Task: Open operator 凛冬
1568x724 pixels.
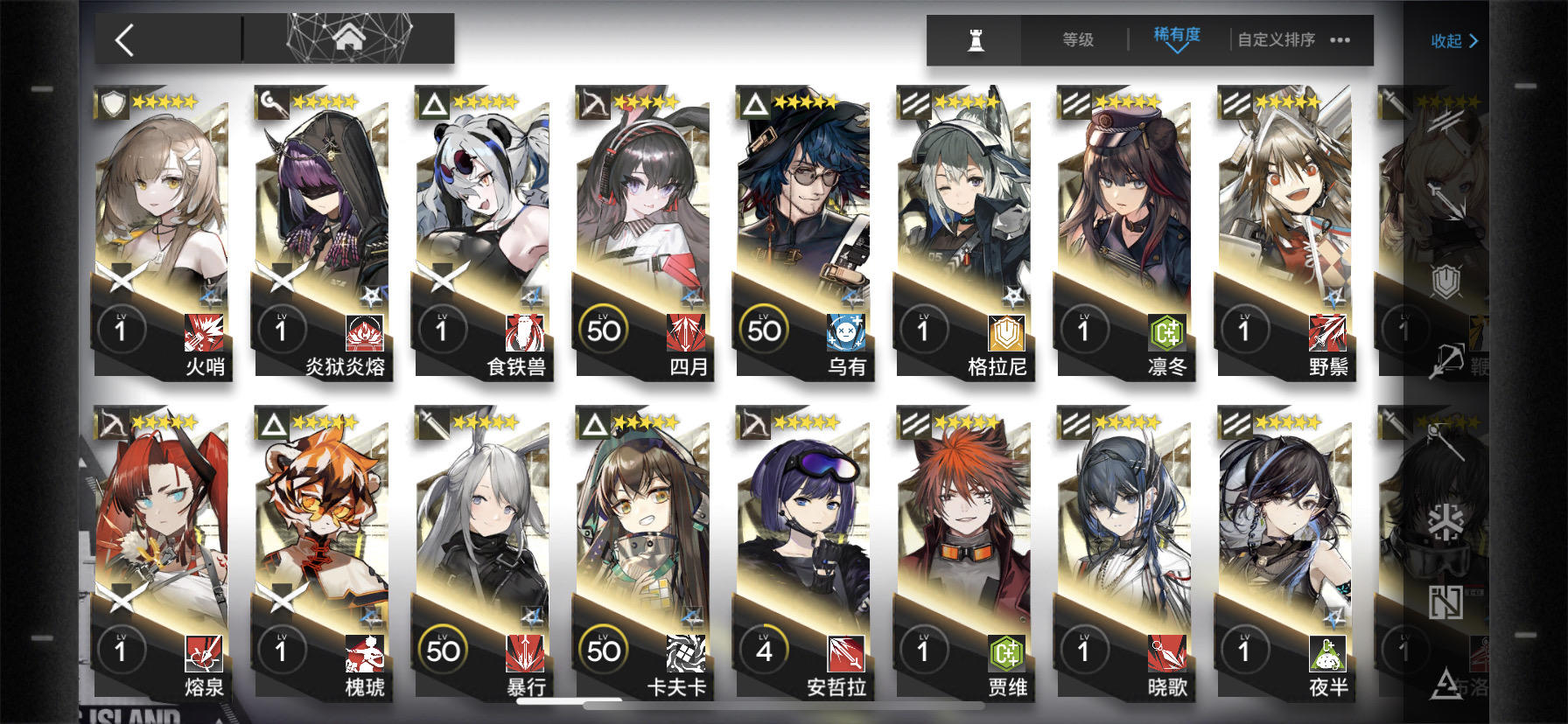Action: 1124,233
